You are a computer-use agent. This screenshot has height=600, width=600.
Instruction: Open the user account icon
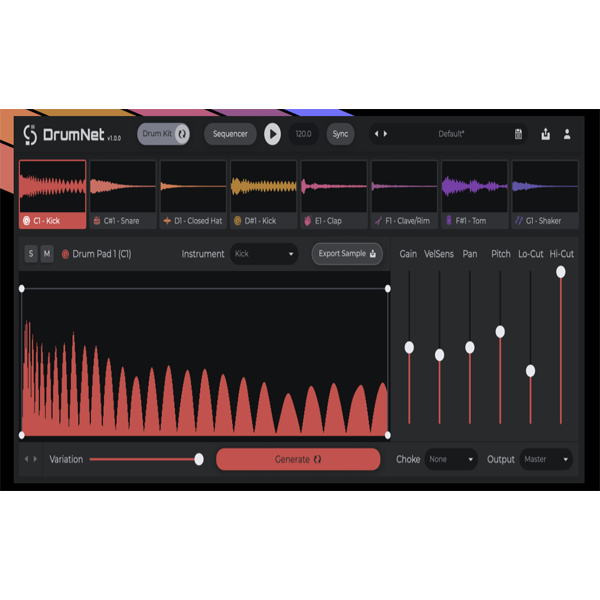tap(567, 134)
